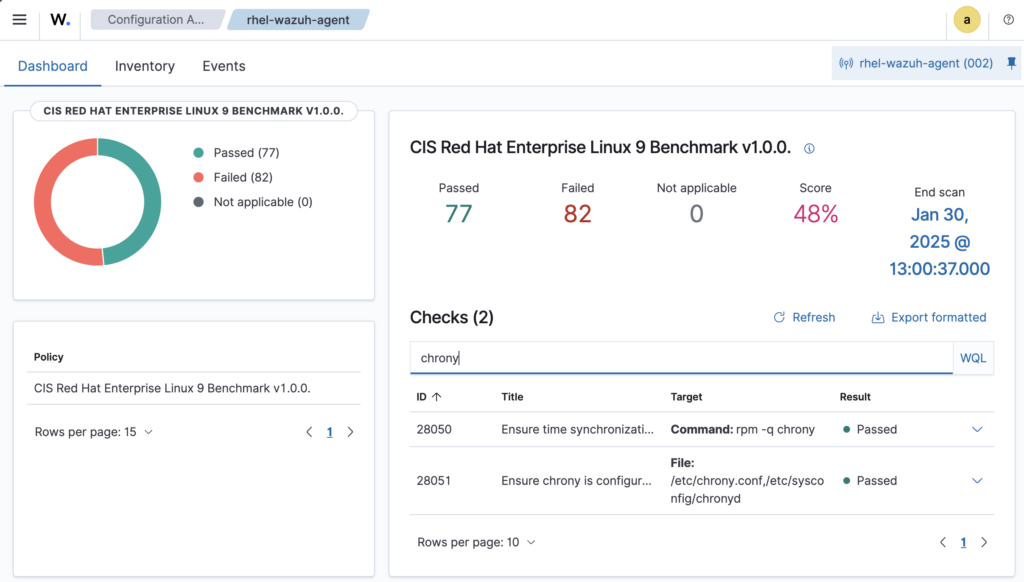Click 'Ensure time synchronizati...' title
Viewport: 1024px width, 582px height.
point(577,429)
